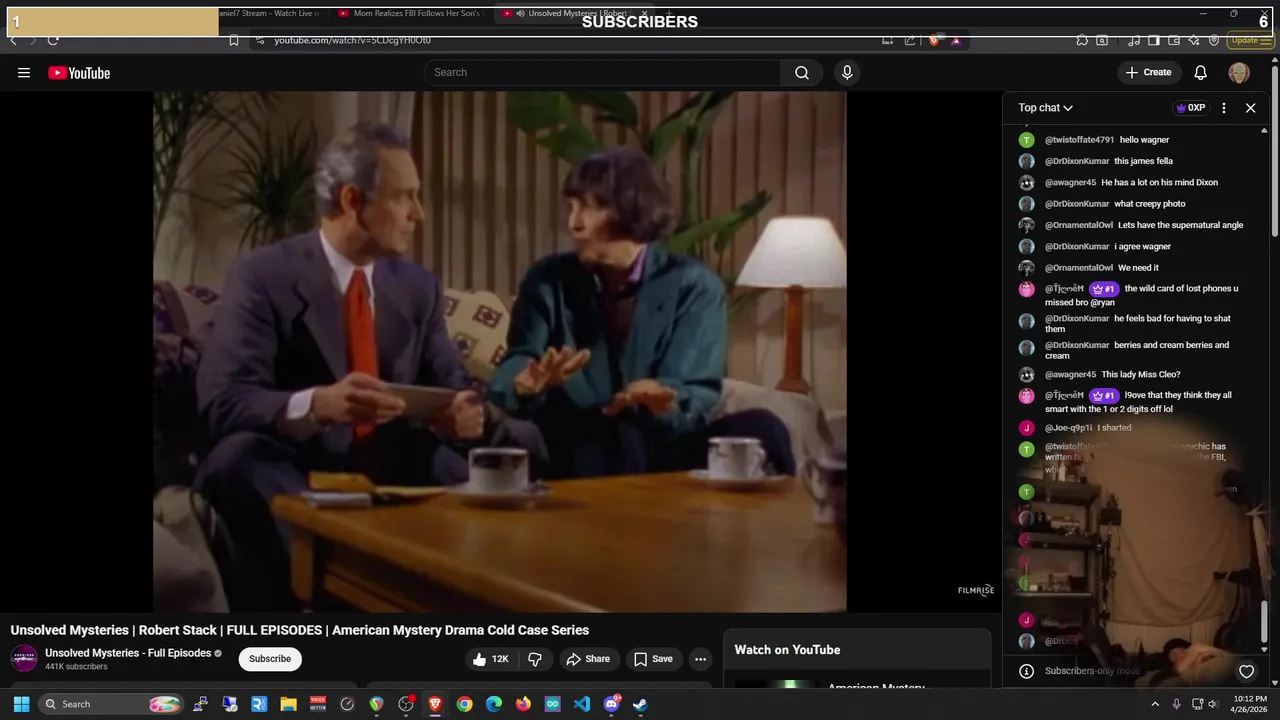Click @twistoffate4791 'hello wagner' message
The width and height of the screenshot is (1280, 720).
[x=1137, y=140]
